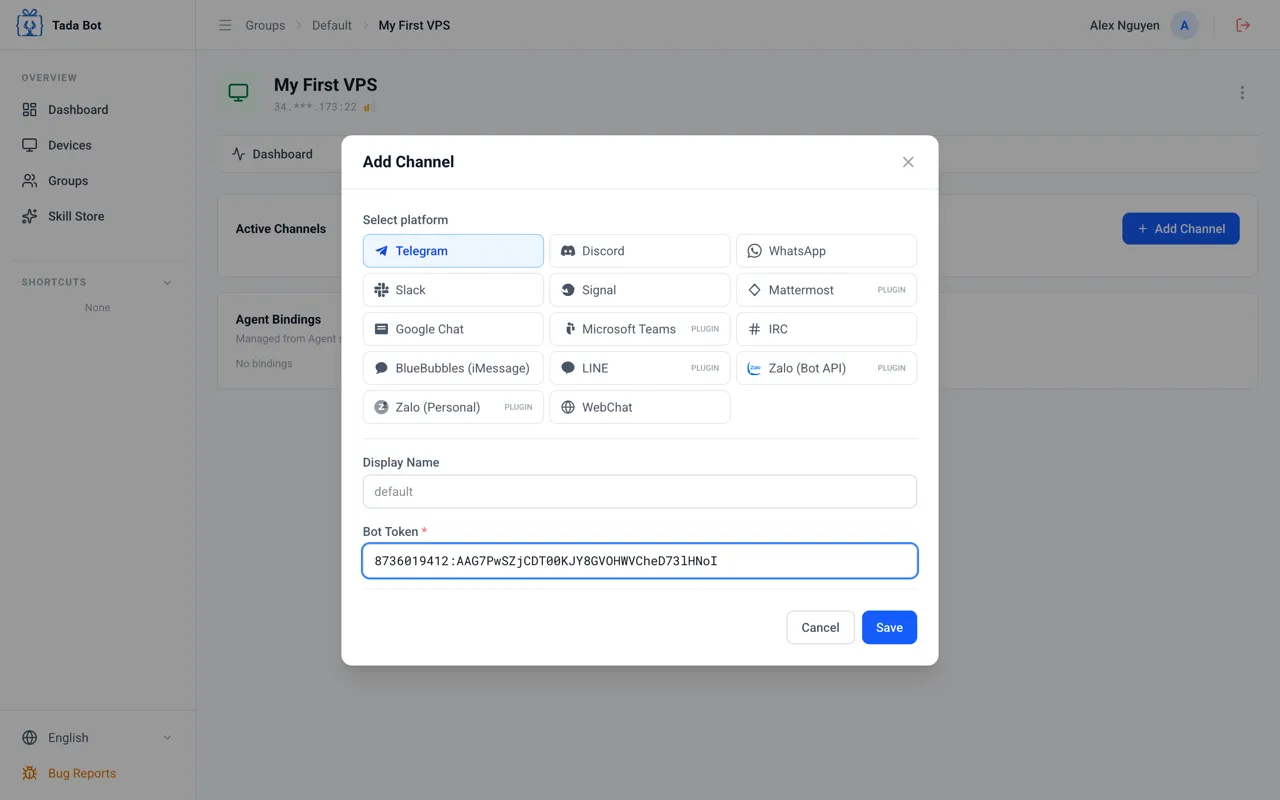Viewport: 1280px width, 800px height.
Task: Click the My First VPS breadcrumb
Action: [414, 25]
